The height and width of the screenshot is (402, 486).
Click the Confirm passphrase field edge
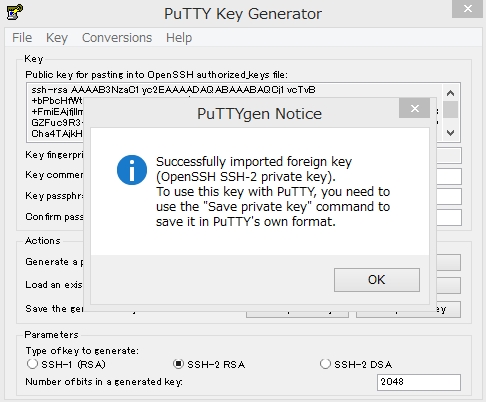tap(449, 217)
